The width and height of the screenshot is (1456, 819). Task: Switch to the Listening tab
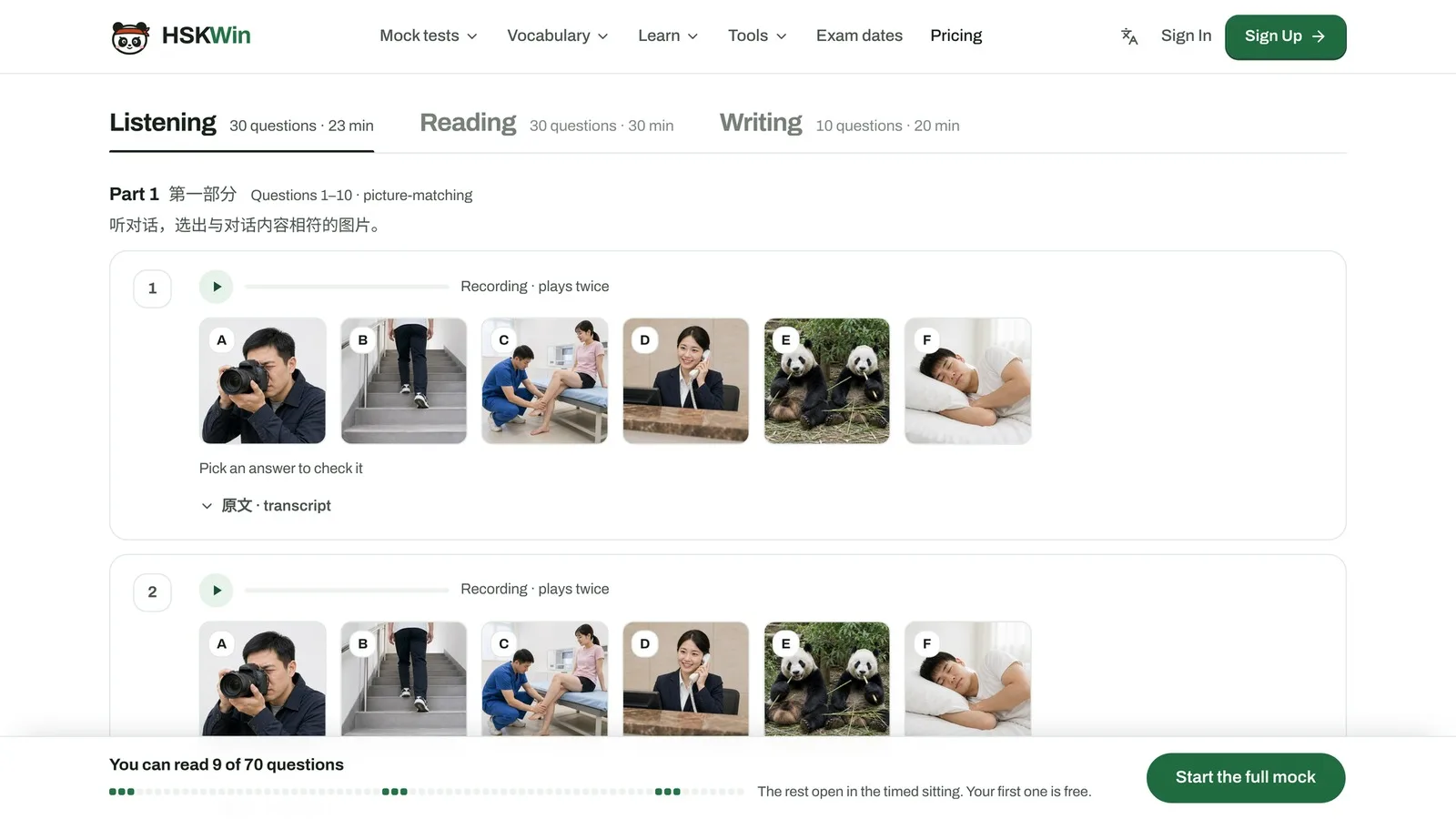pos(241,125)
